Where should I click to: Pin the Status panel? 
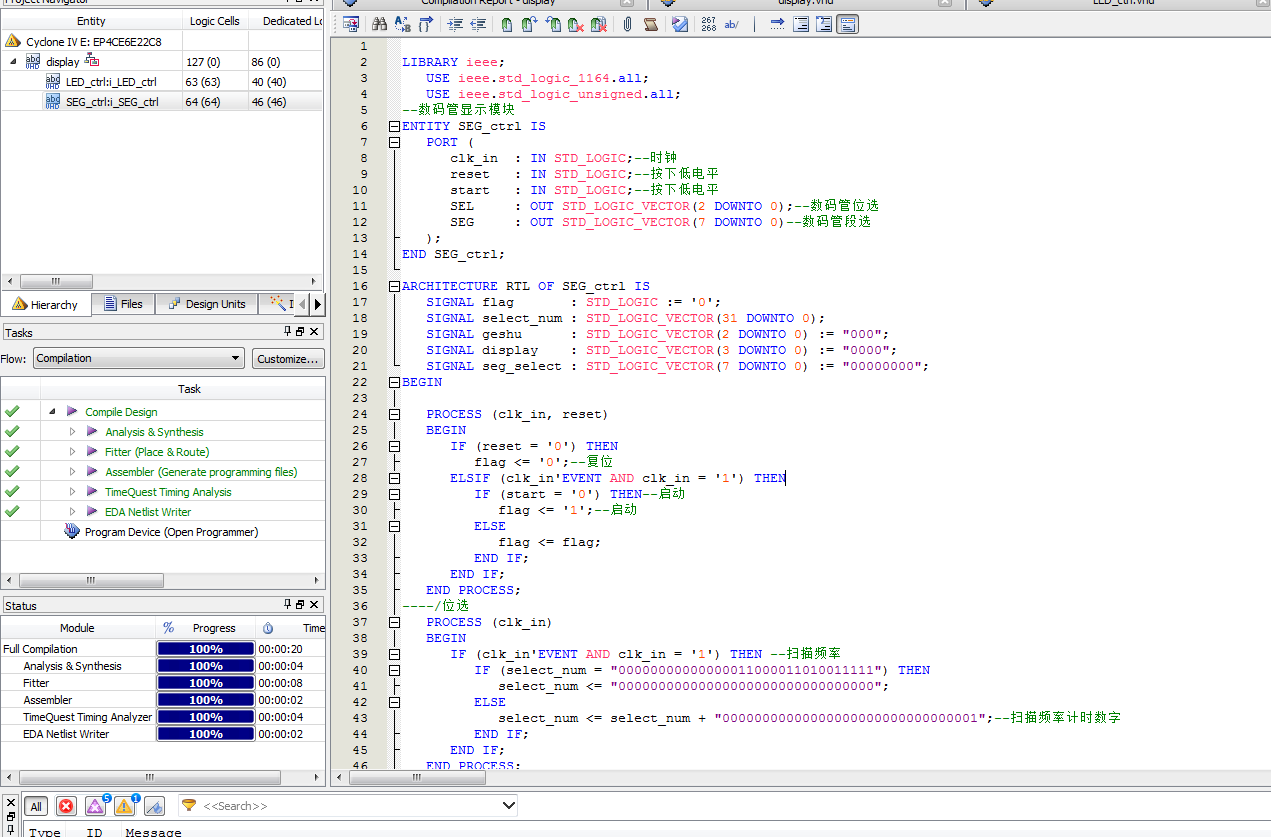[288, 604]
